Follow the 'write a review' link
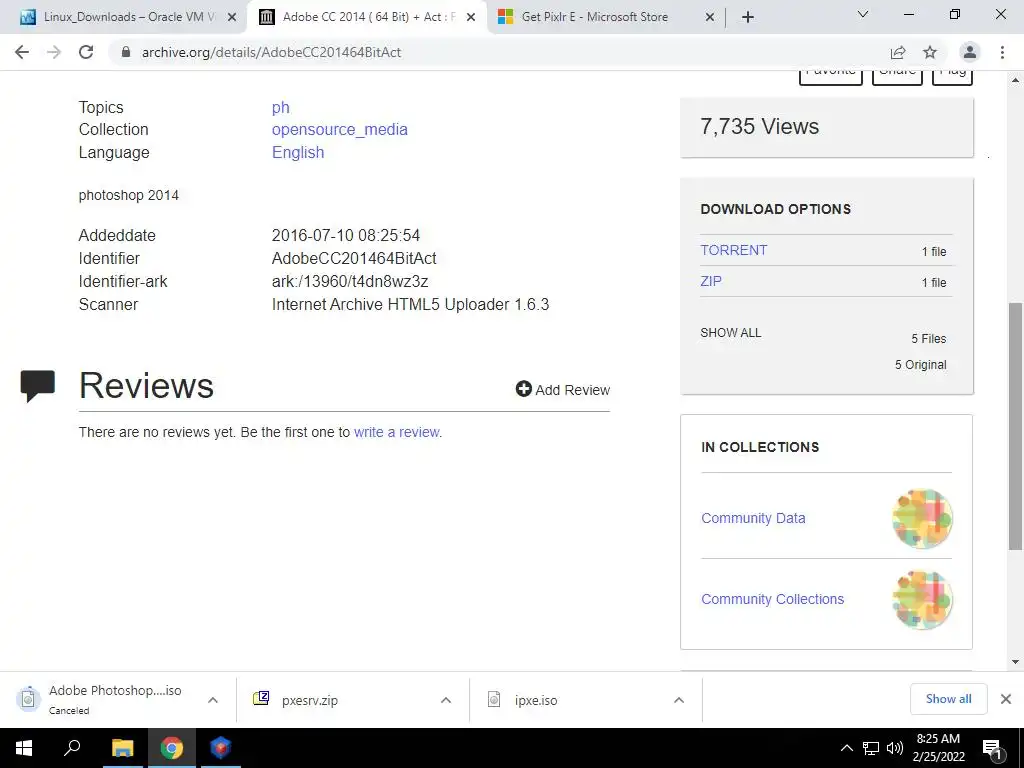The width and height of the screenshot is (1024, 768). (x=396, y=432)
